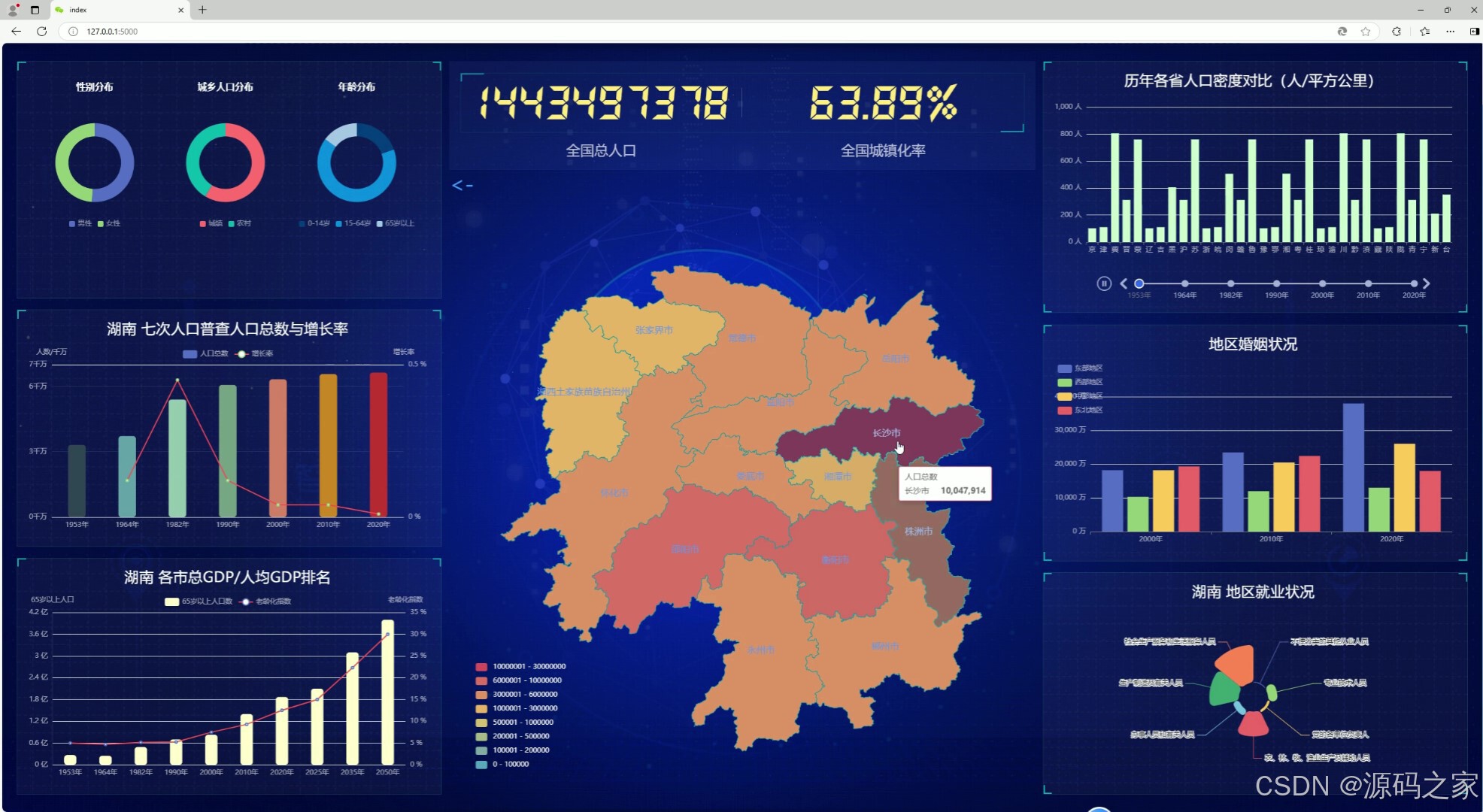The width and height of the screenshot is (1483, 812).
Task: Bookmark page with the star icon
Action: coord(1366,32)
